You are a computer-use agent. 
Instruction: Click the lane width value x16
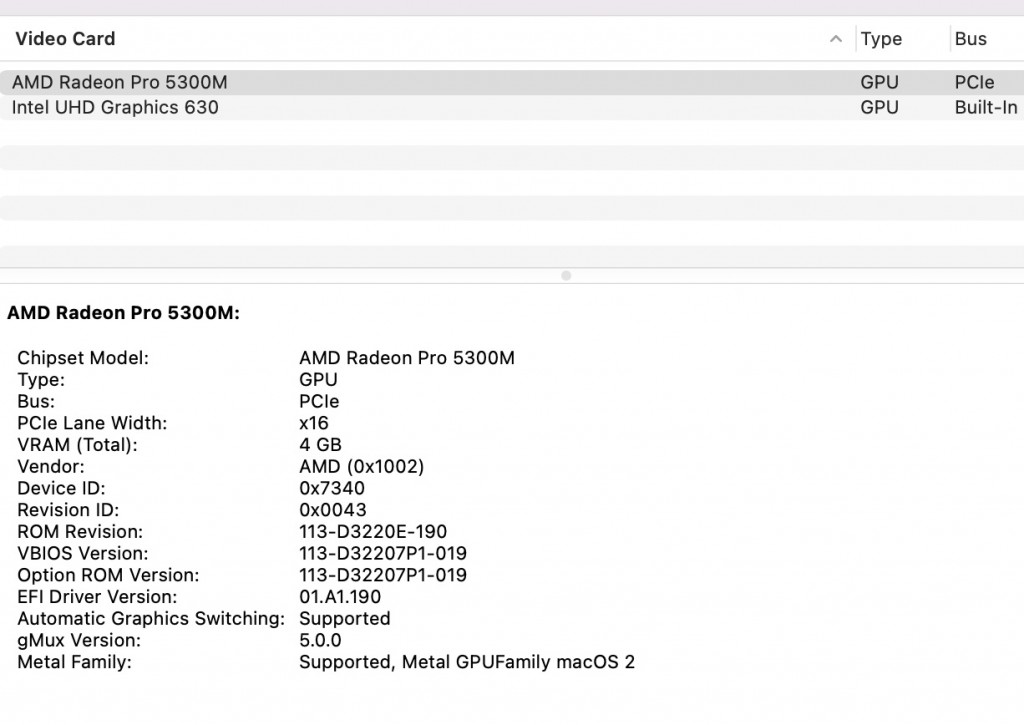[313, 423]
